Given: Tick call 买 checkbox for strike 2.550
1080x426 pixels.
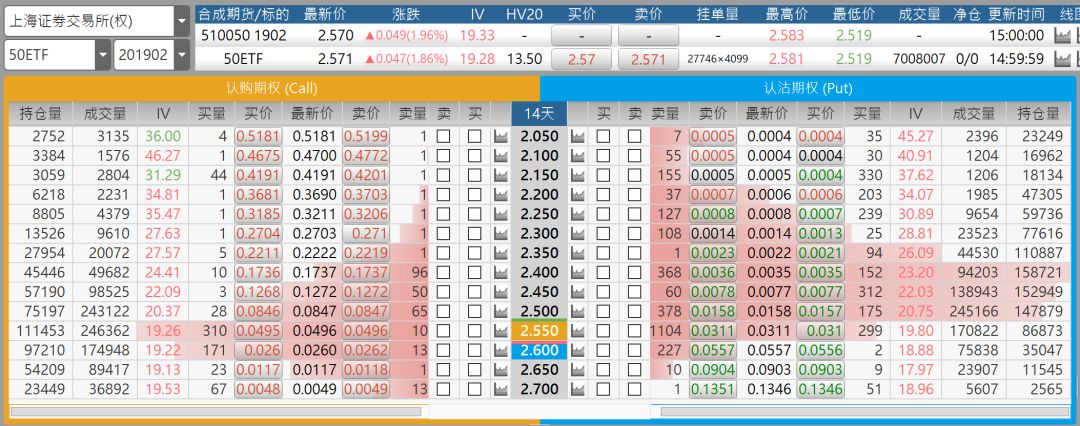Looking at the screenshot, I should point(475,331).
